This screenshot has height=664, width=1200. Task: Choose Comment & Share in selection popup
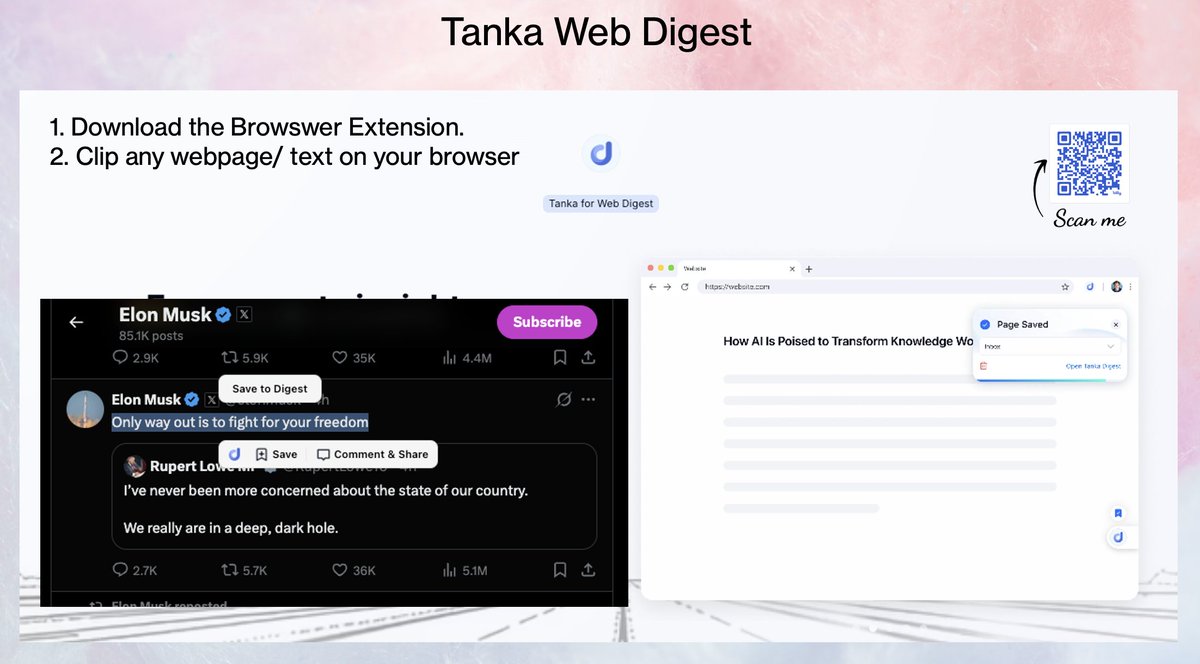(x=372, y=454)
